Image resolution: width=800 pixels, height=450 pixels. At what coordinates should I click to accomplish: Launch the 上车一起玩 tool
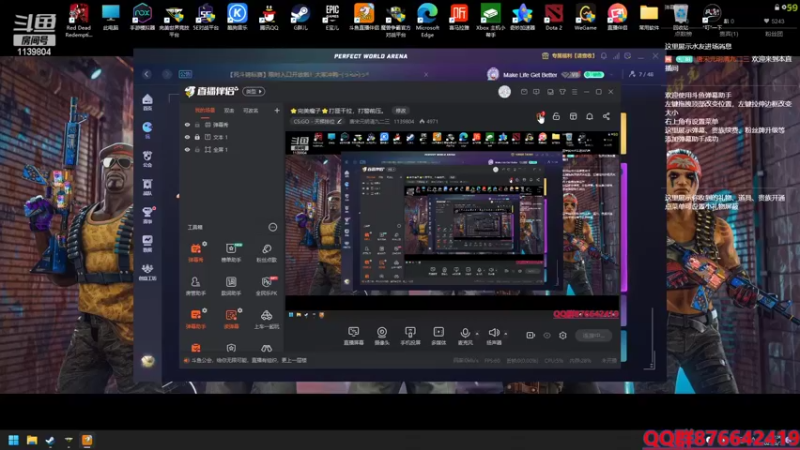click(266, 319)
